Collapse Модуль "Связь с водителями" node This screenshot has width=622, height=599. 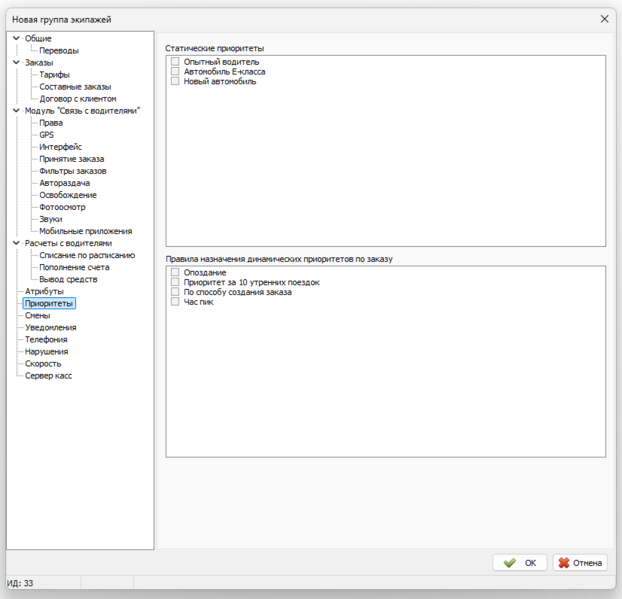16,111
